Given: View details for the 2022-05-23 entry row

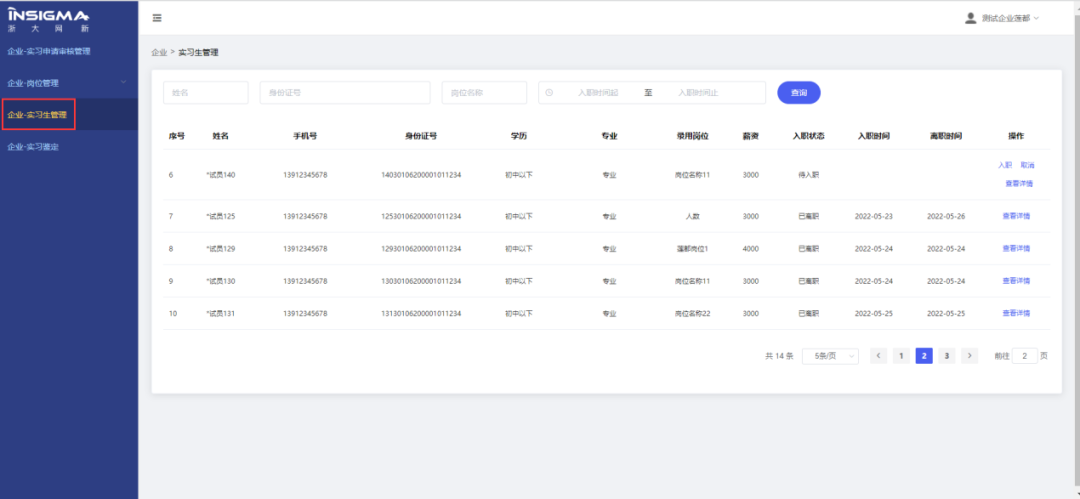Looking at the screenshot, I should [x=1016, y=216].
